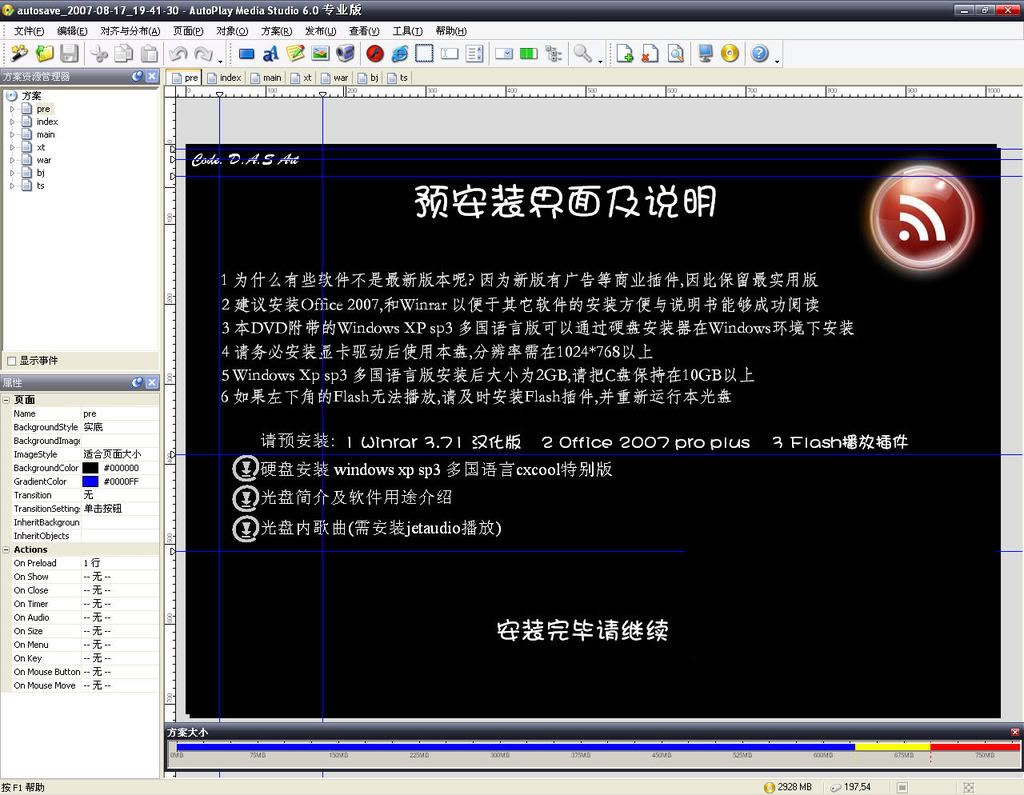Click the On Preload value field
The height and width of the screenshot is (795, 1024).
click(120, 563)
